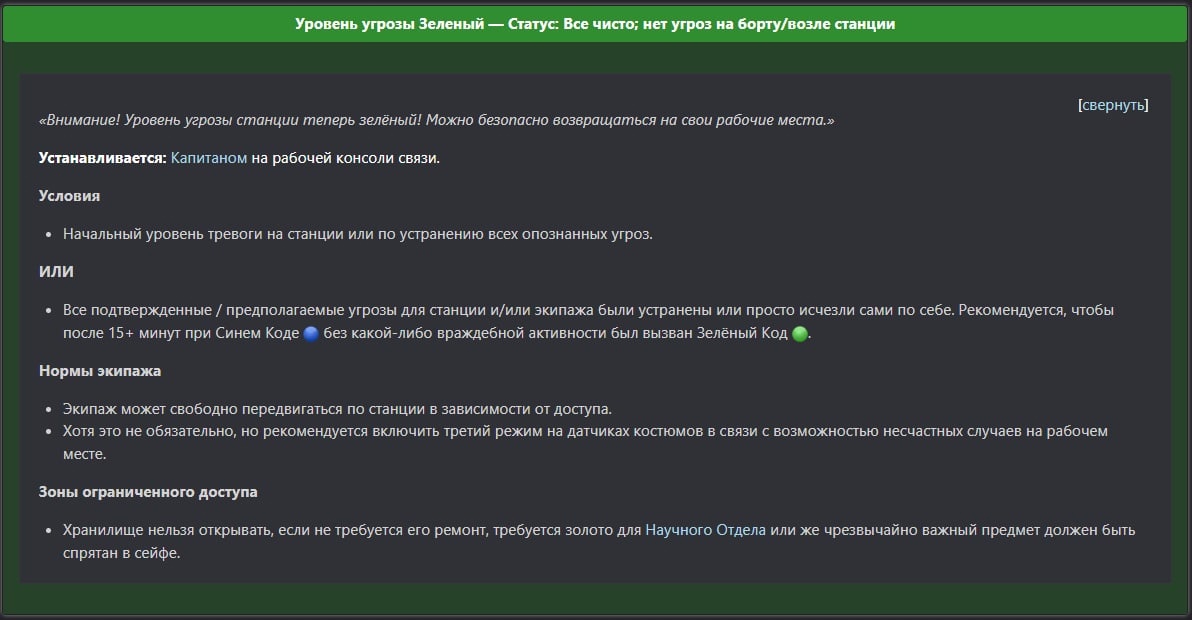
Task: Click the green code circle icon
Action: pos(799,335)
